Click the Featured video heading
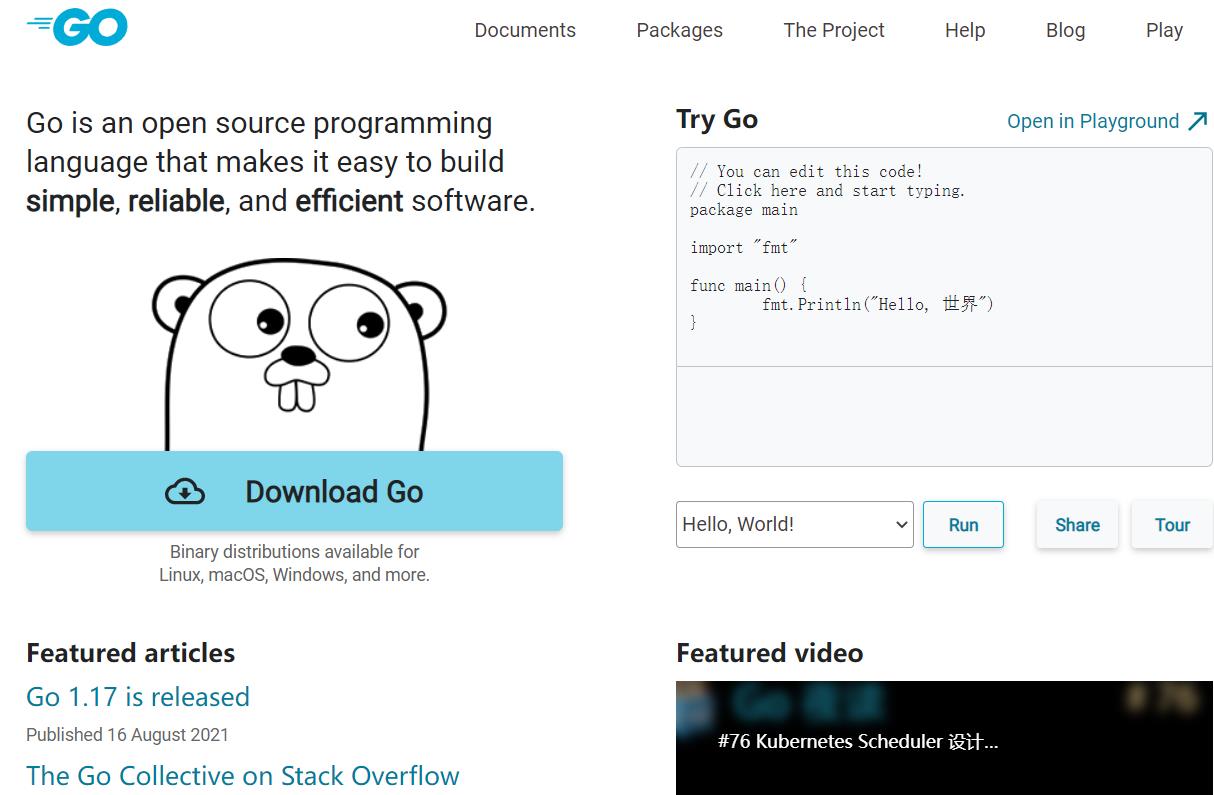This screenshot has width=1214, height=795. 770,653
